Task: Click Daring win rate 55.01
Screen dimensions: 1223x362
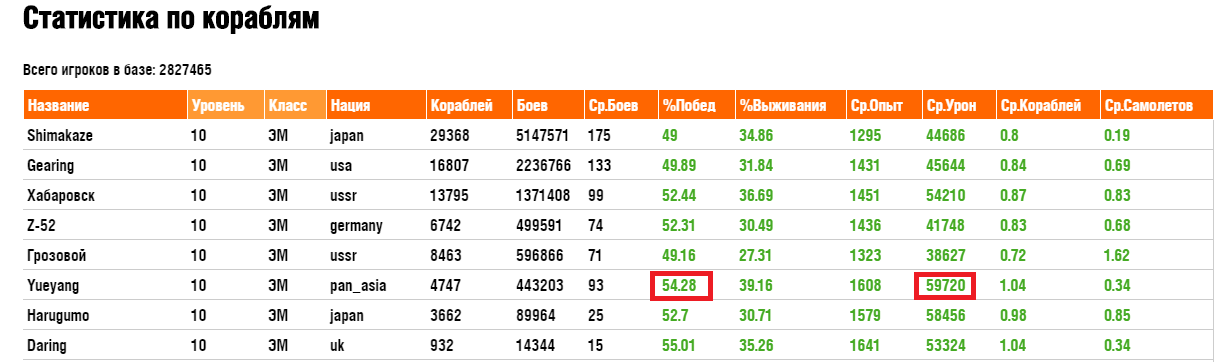Action: point(679,346)
